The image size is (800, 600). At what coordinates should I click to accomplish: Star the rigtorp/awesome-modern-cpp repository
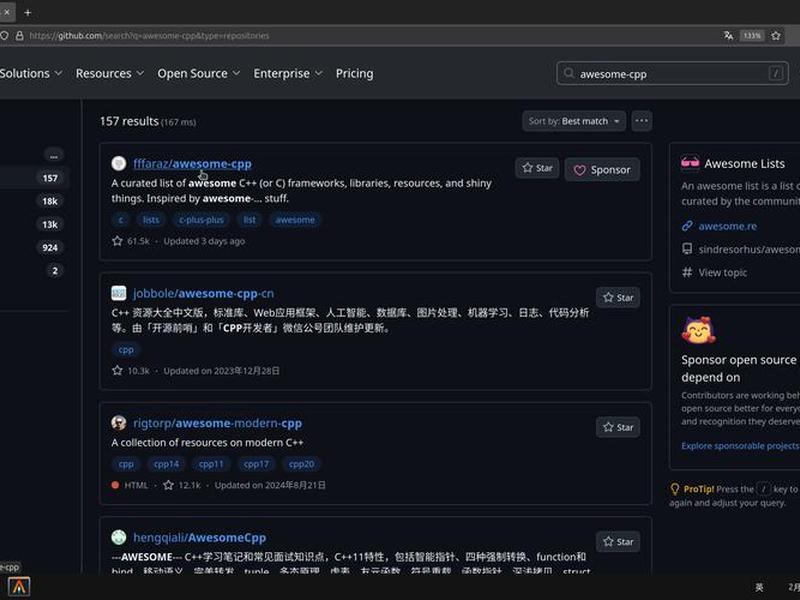tap(618, 427)
